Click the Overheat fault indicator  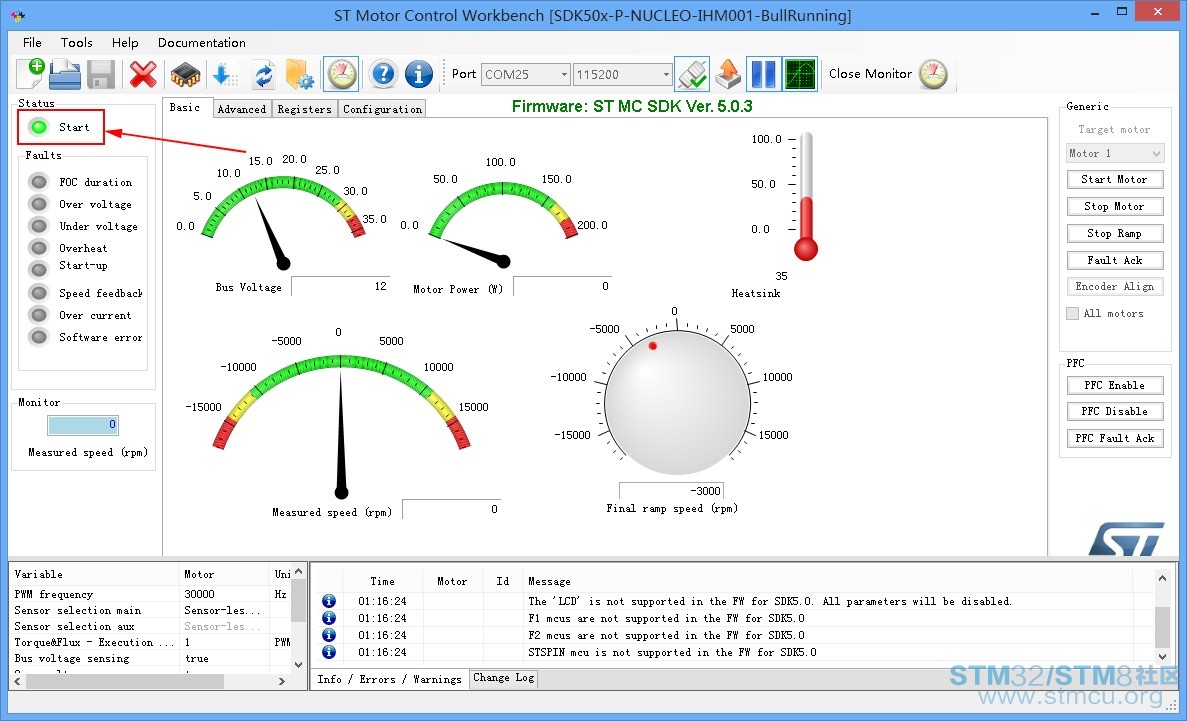pyautogui.click(x=39, y=248)
